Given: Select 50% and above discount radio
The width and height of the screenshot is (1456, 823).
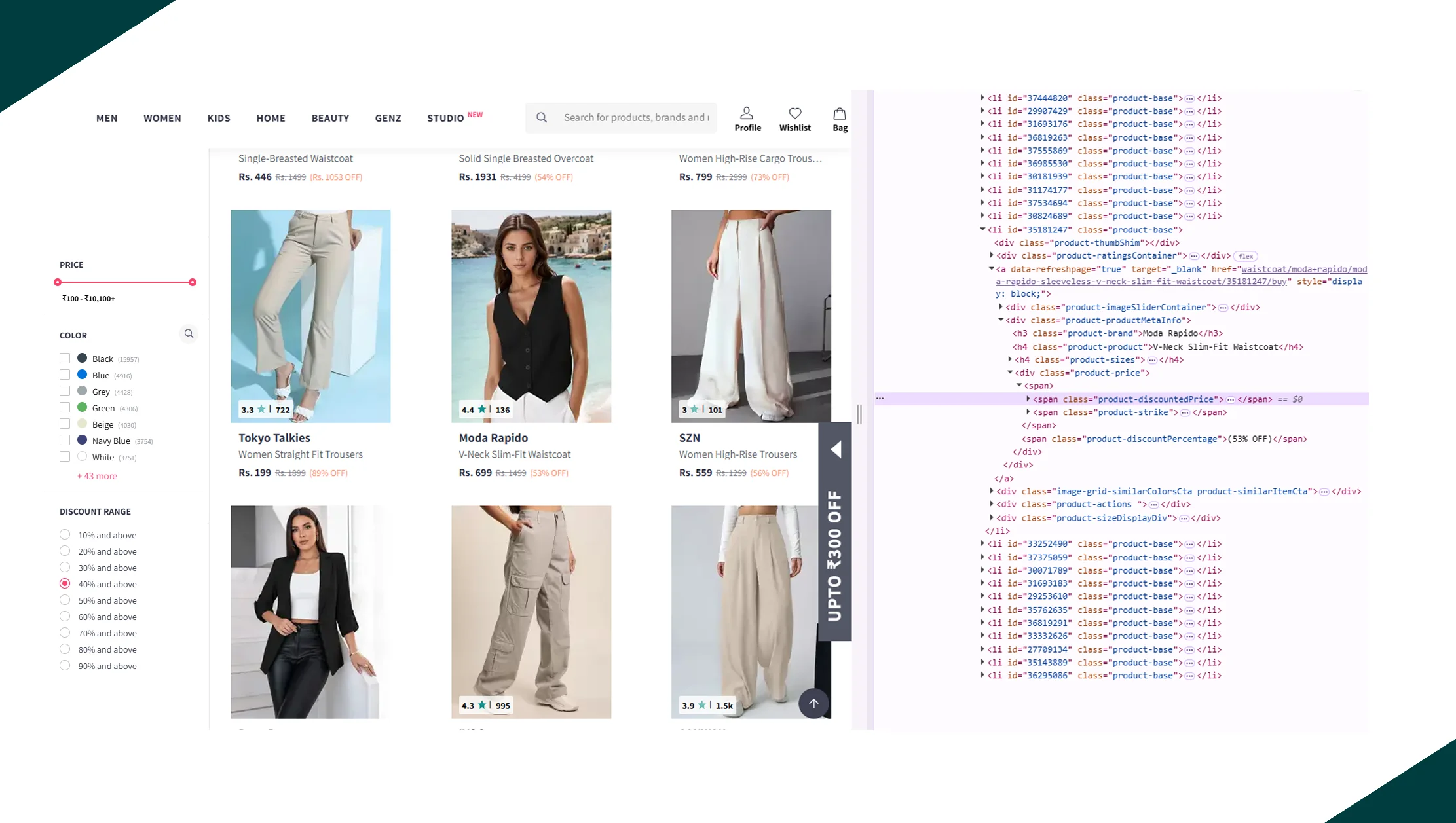Looking at the screenshot, I should pos(65,600).
